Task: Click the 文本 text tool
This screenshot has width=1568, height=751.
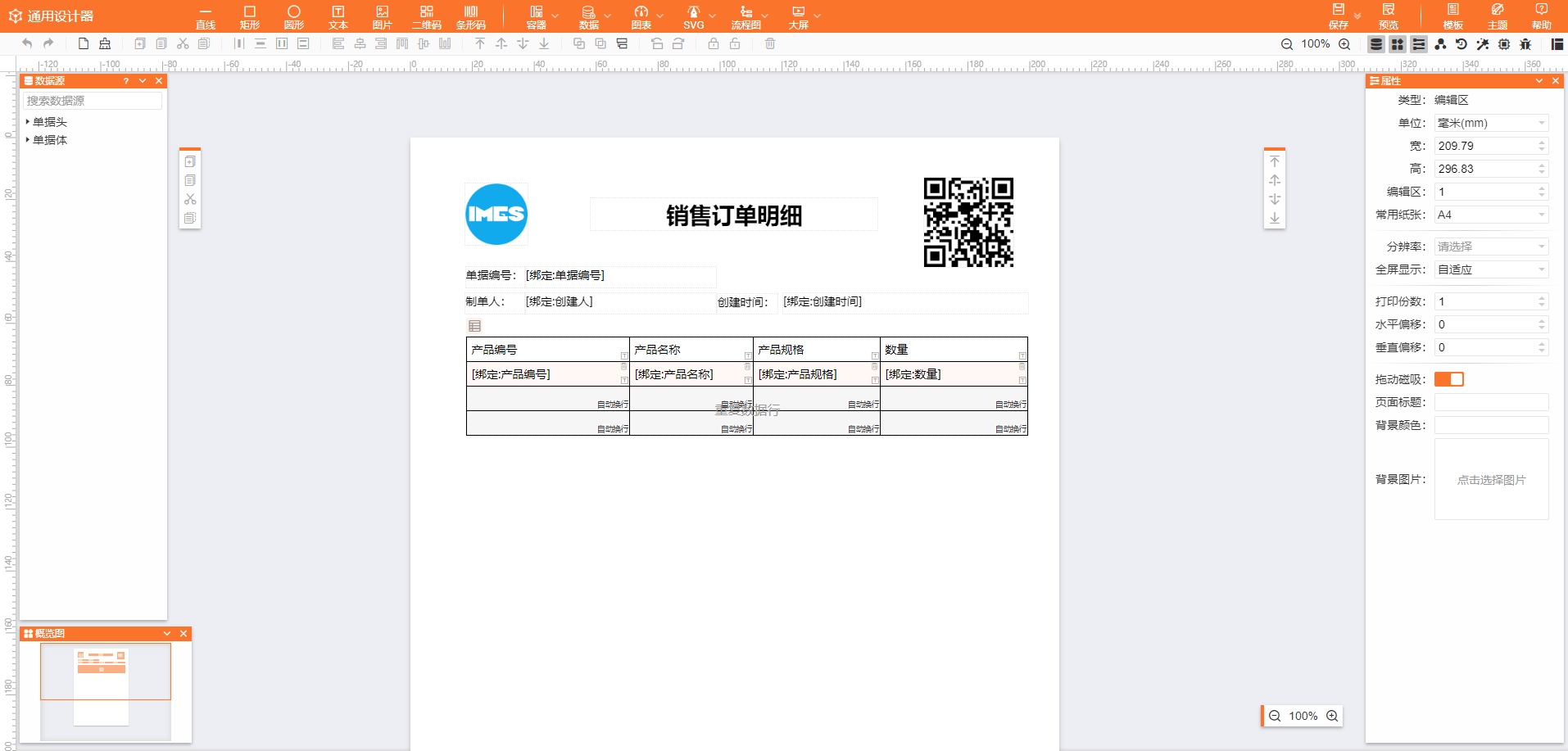Action: tap(338, 16)
